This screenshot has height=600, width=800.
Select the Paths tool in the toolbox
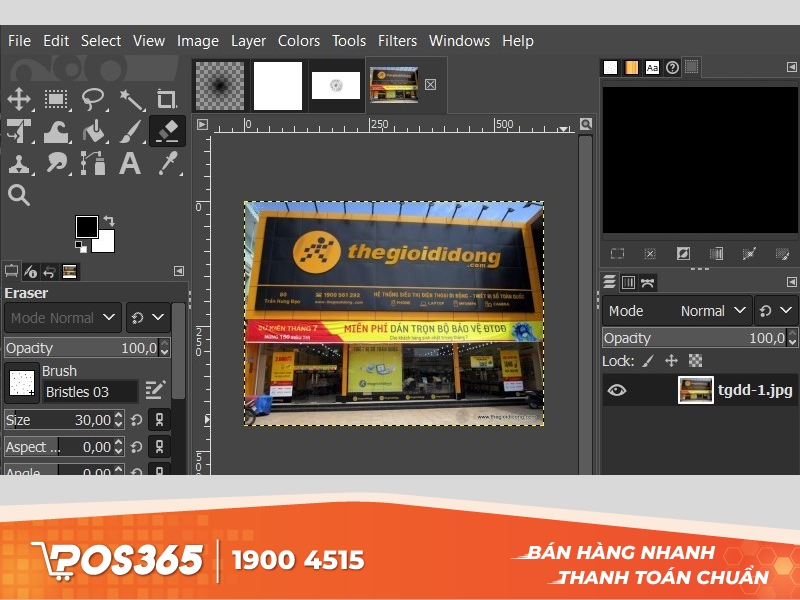[x=93, y=164]
